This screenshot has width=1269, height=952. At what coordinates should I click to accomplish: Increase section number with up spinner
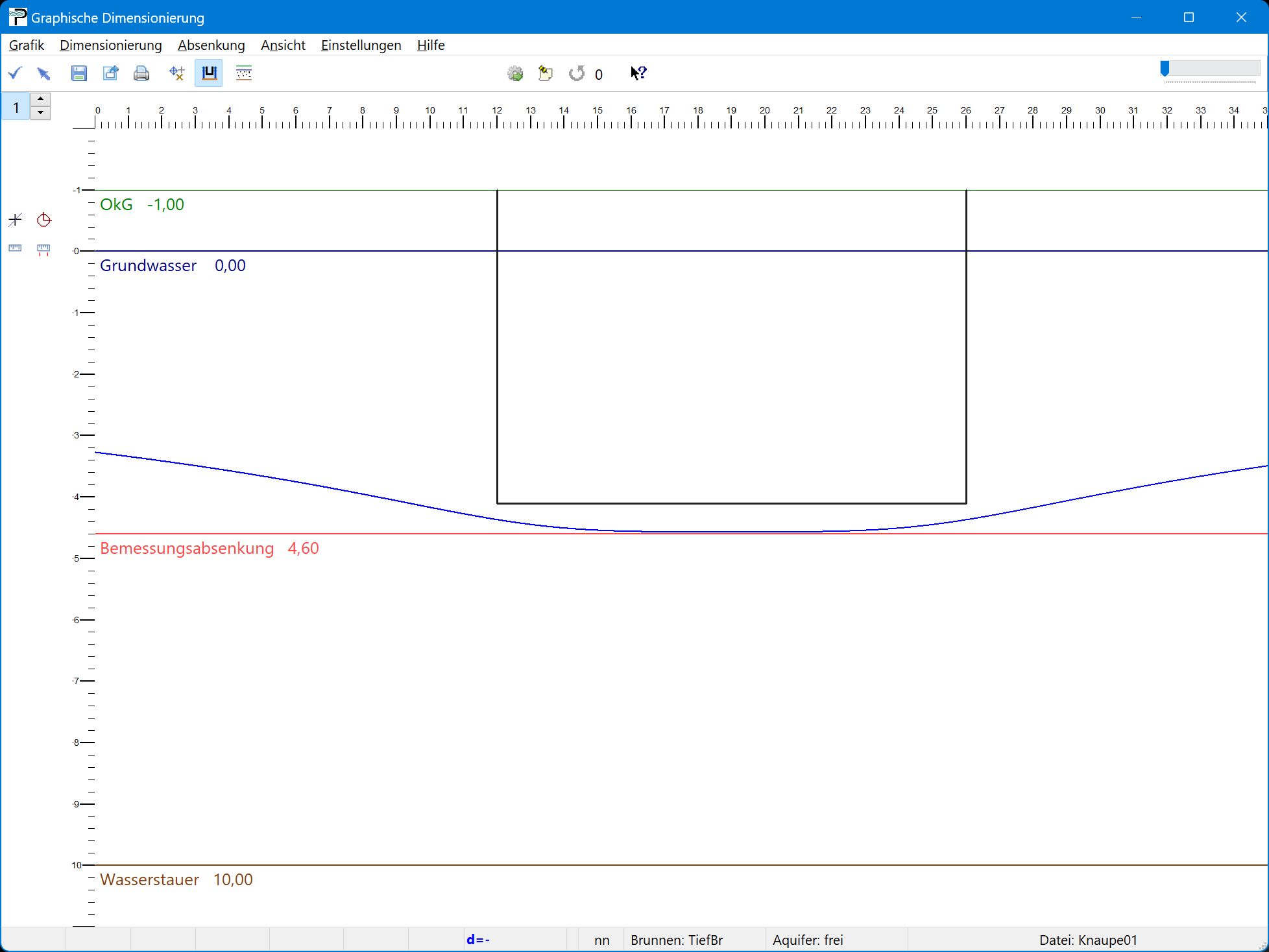click(41, 99)
